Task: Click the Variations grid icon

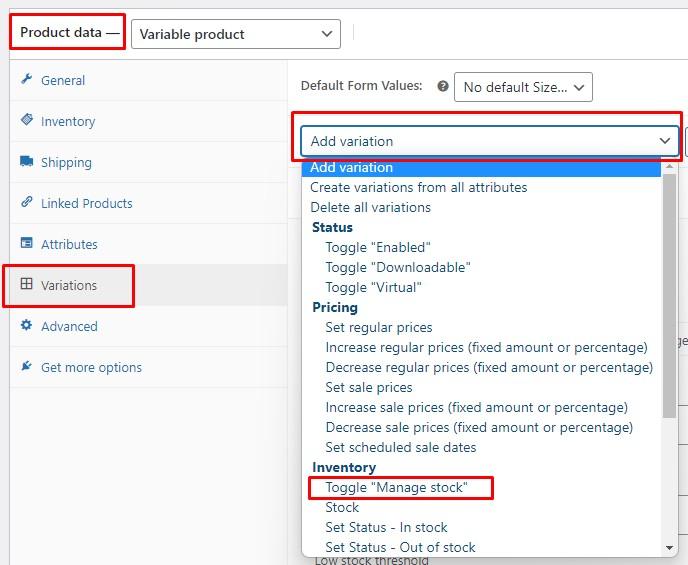Action: [x=27, y=285]
